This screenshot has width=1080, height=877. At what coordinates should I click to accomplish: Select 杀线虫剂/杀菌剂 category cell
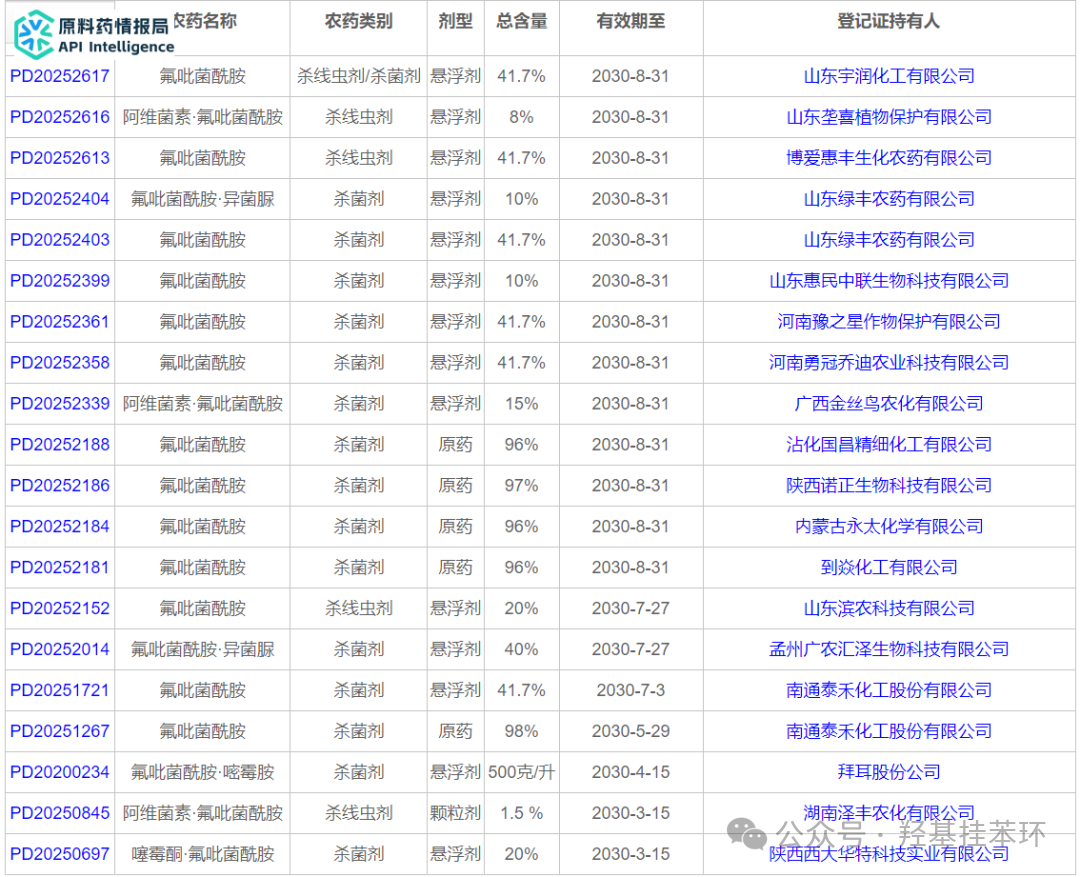click(359, 76)
